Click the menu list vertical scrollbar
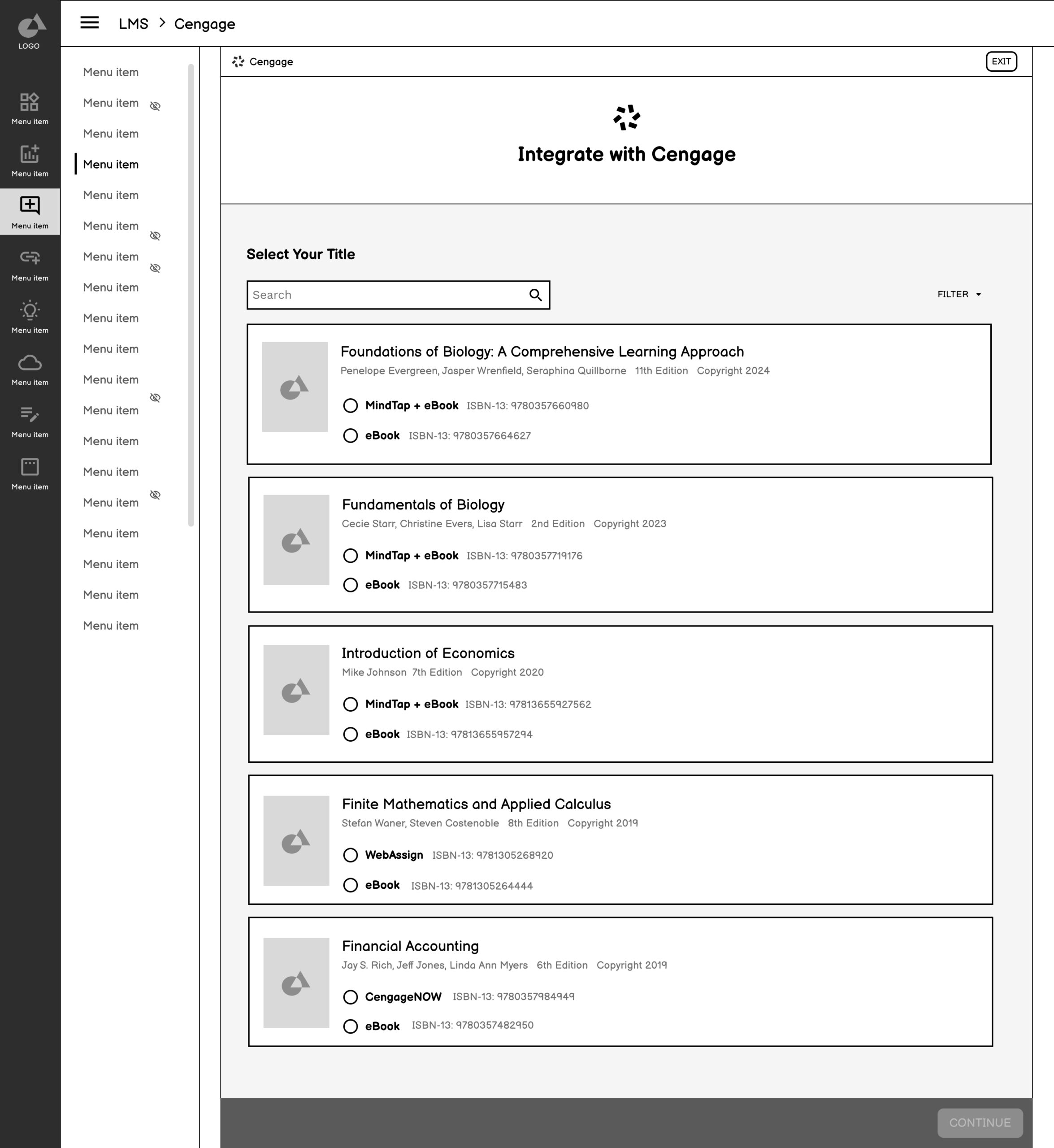 pyautogui.click(x=191, y=295)
